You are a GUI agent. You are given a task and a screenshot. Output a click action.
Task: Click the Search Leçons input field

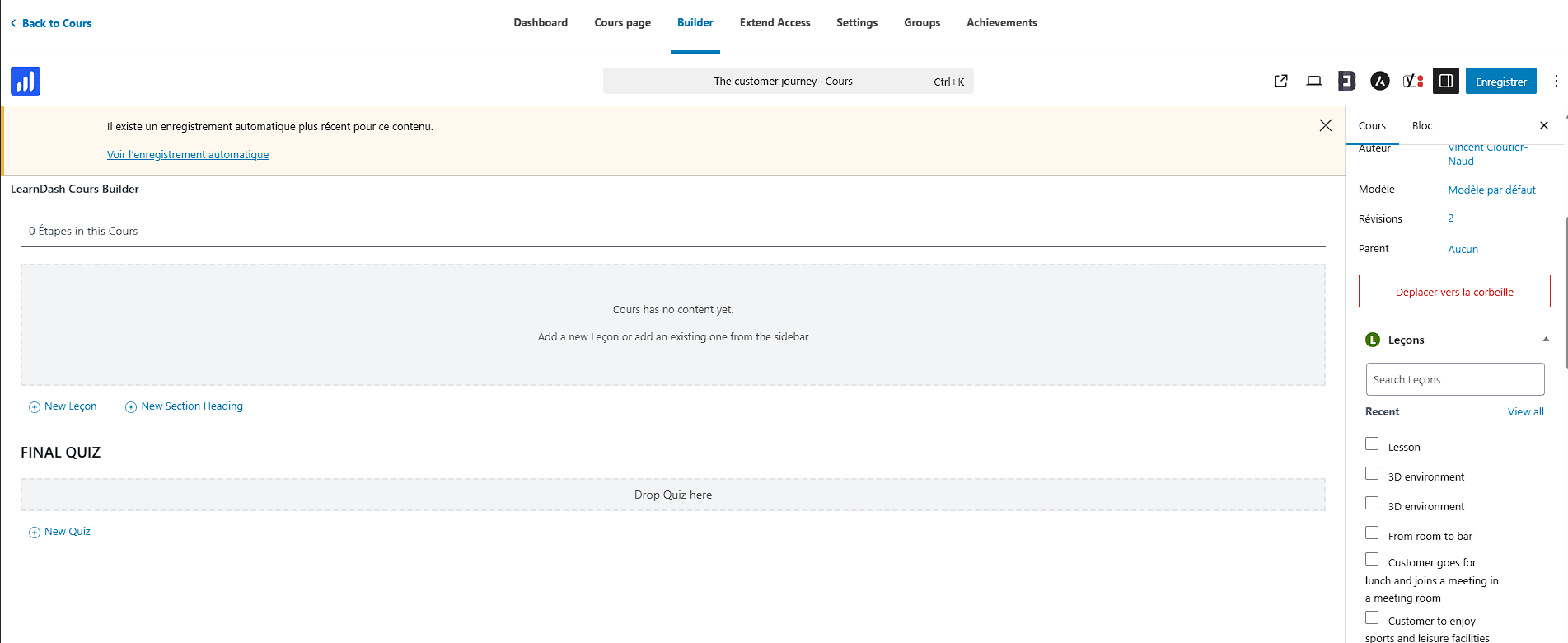coord(1454,380)
